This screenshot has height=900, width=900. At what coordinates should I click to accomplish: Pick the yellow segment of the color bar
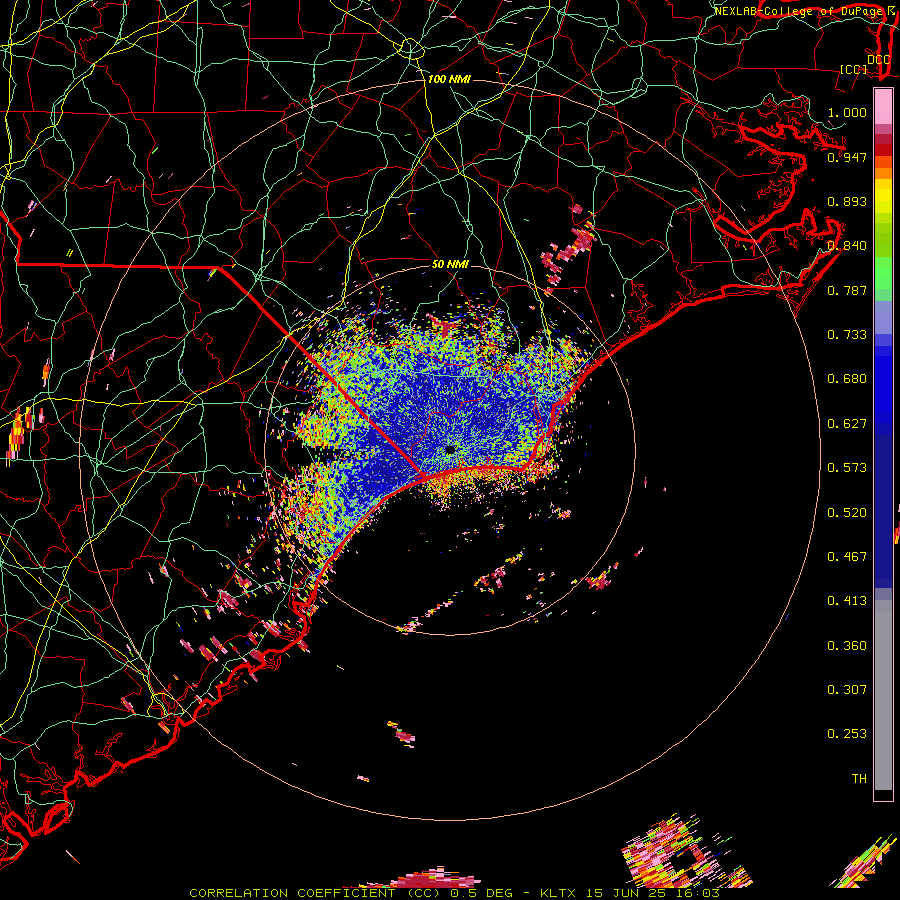coord(883,196)
